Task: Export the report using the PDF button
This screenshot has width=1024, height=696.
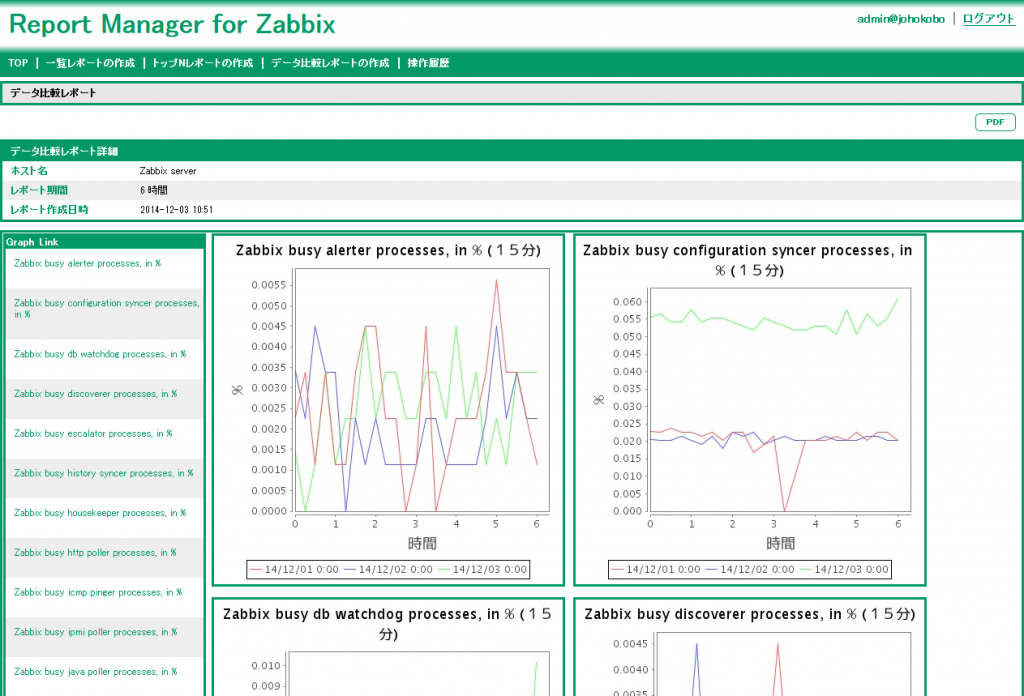Action: [994, 121]
